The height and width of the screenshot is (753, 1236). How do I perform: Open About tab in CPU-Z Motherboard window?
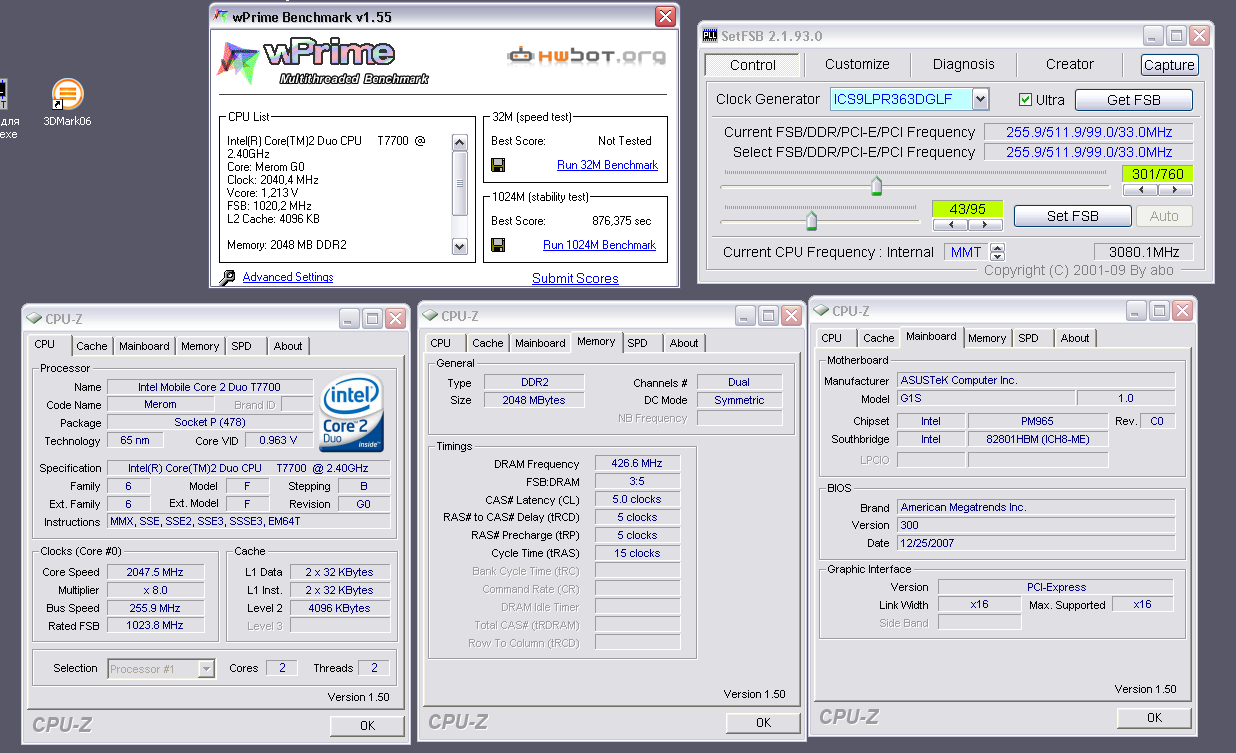(x=1075, y=338)
